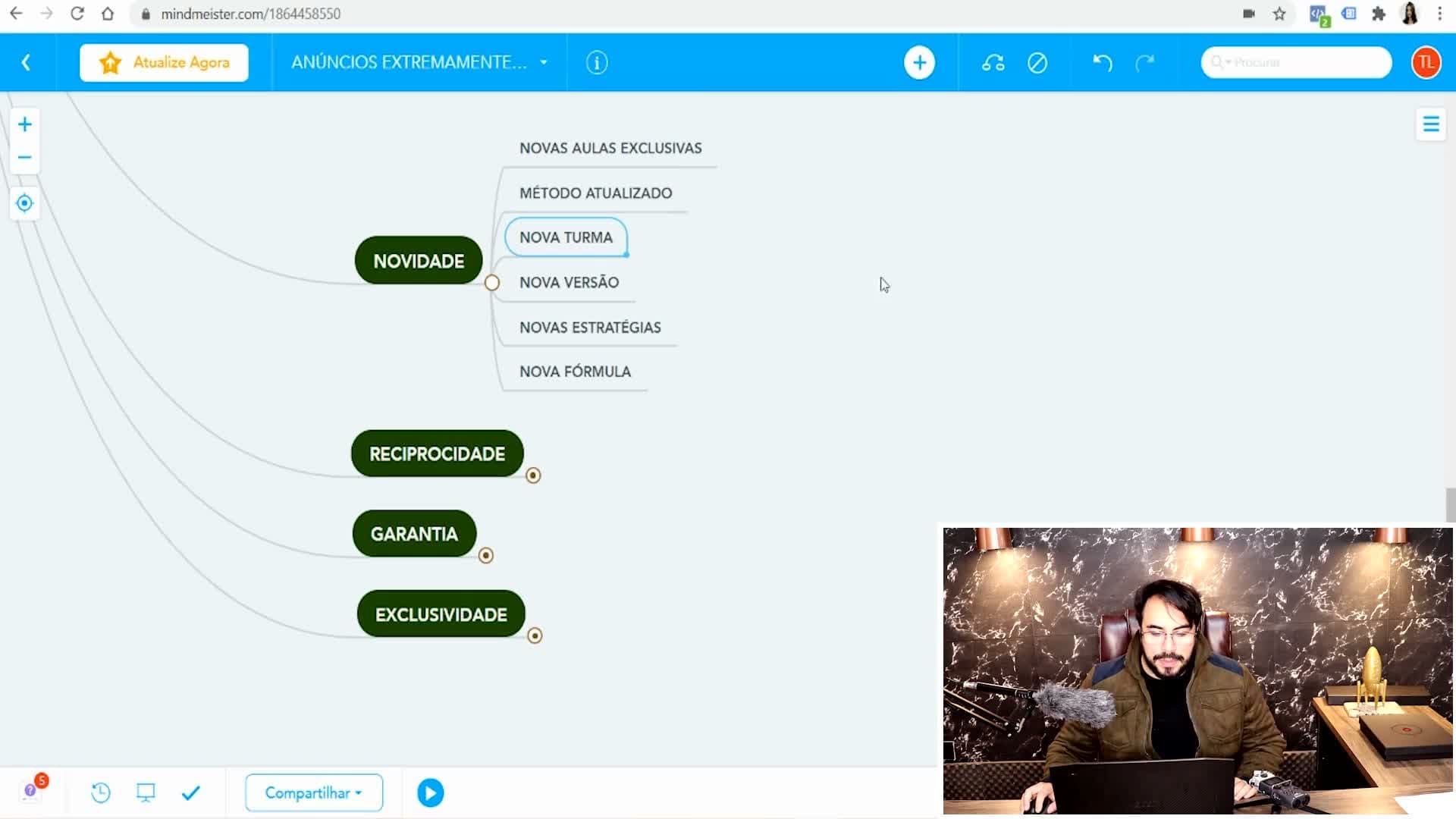The height and width of the screenshot is (819, 1456).
Task: Click the webcam video overlay
Action: [x=1197, y=670]
